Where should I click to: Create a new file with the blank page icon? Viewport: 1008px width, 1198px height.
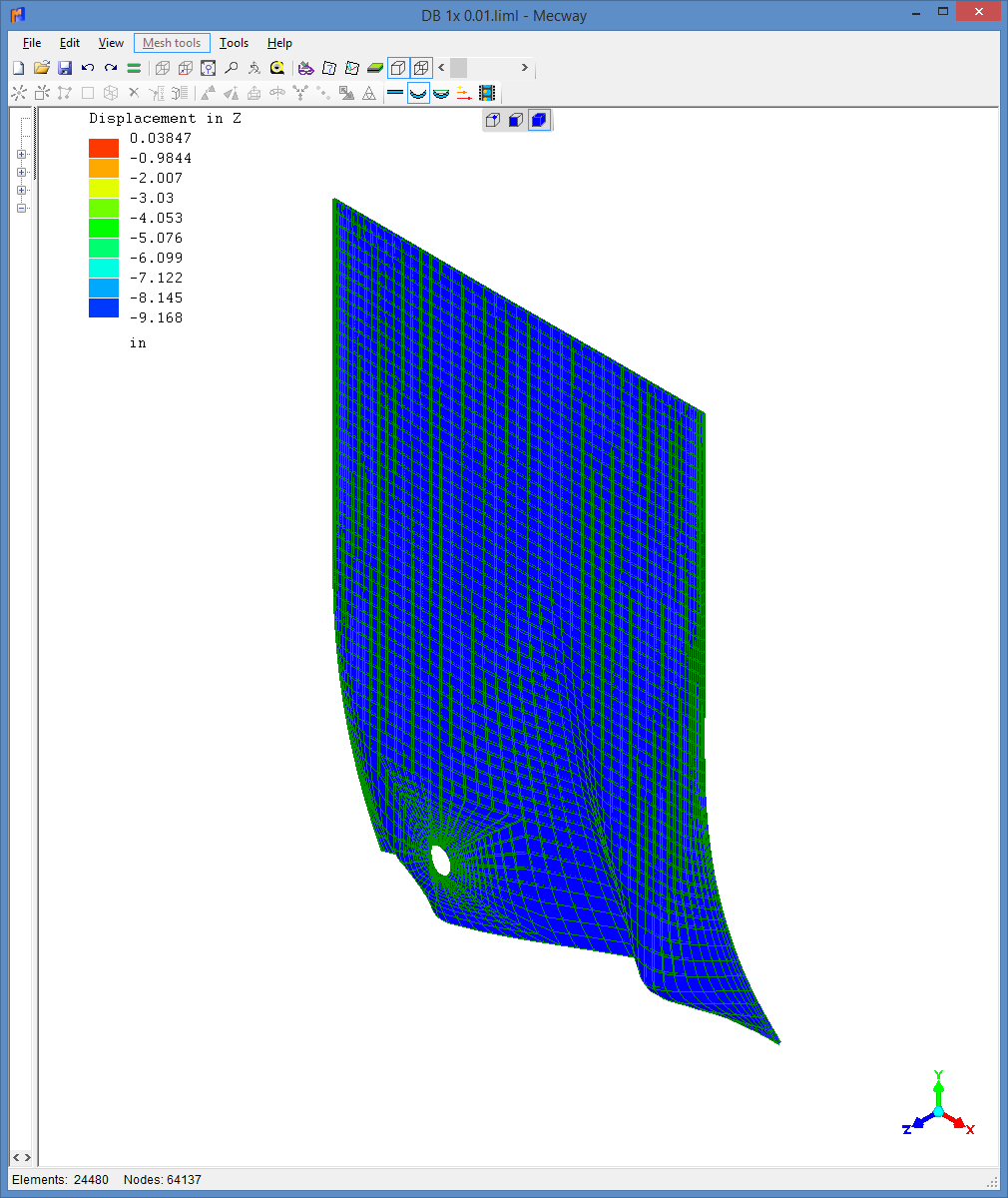click(18, 68)
